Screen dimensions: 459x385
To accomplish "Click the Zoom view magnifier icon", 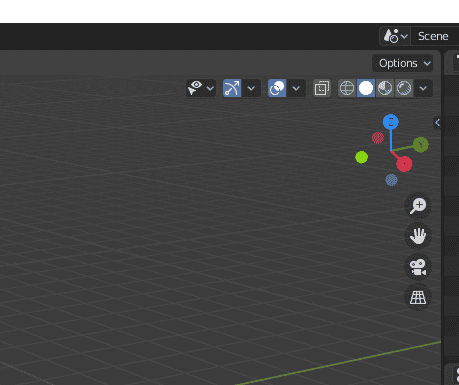I will click(418, 206).
